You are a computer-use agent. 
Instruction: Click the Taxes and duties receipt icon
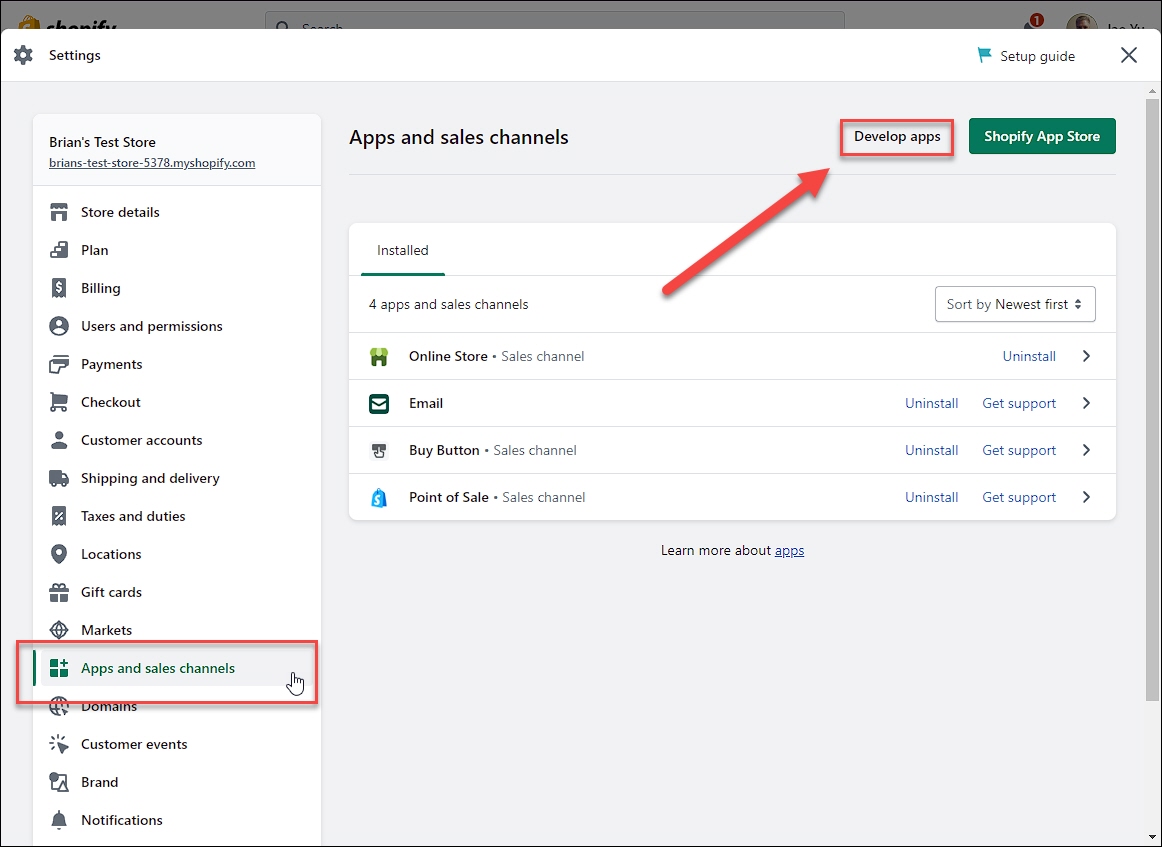click(x=59, y=516)
